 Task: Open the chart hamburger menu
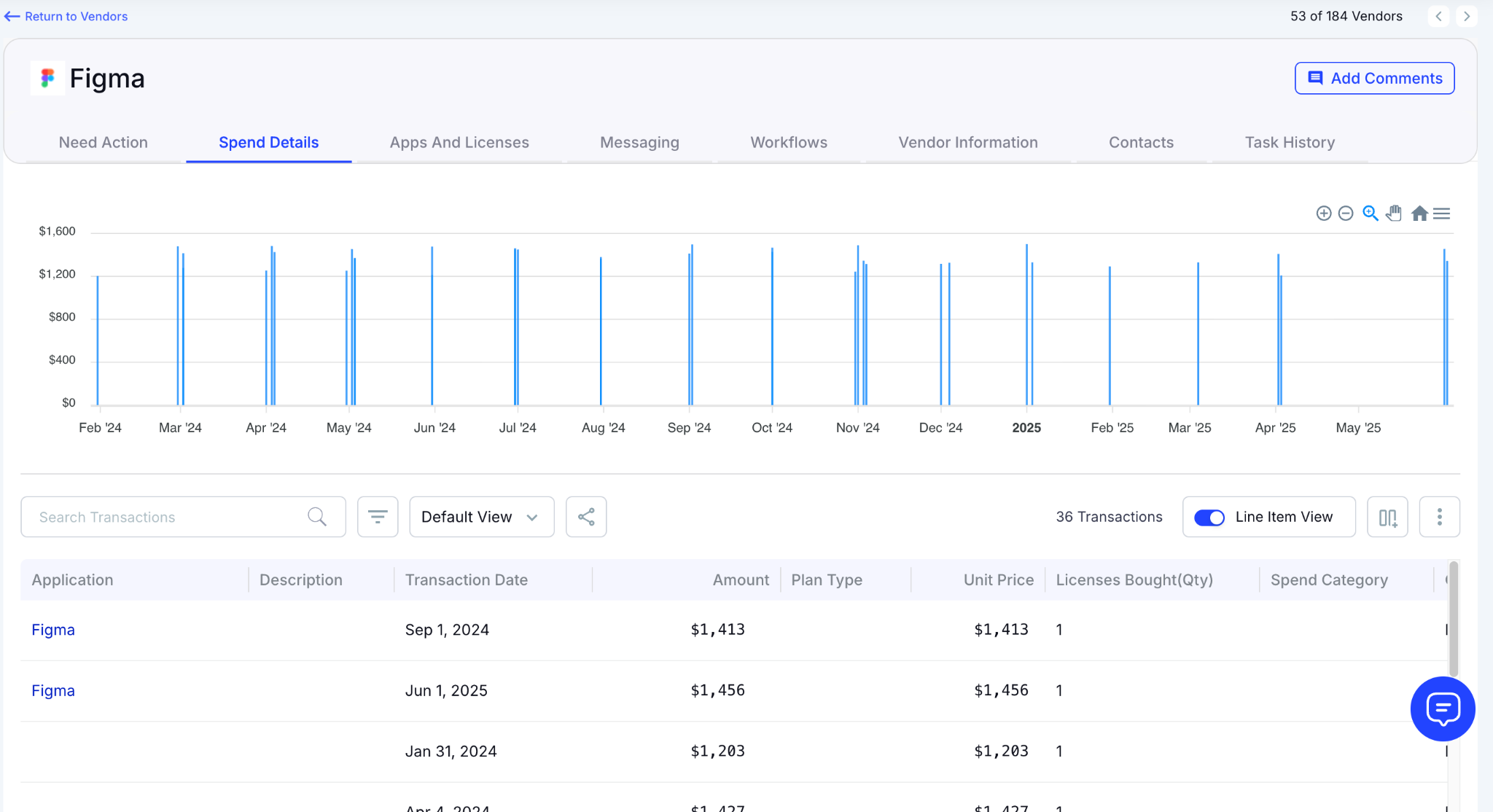coord(1441,214)
